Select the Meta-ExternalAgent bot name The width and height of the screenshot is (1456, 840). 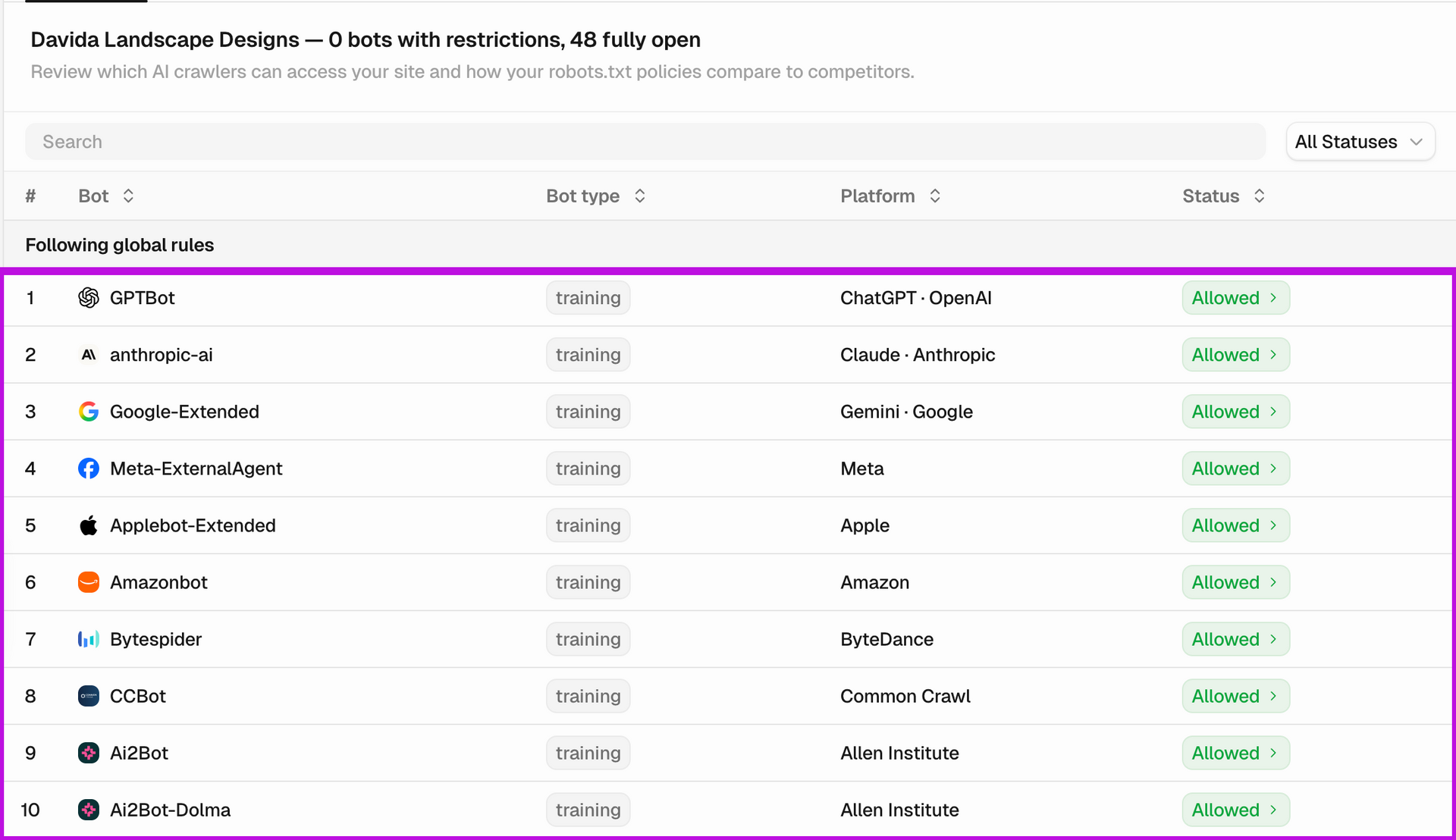coord(196,469)
